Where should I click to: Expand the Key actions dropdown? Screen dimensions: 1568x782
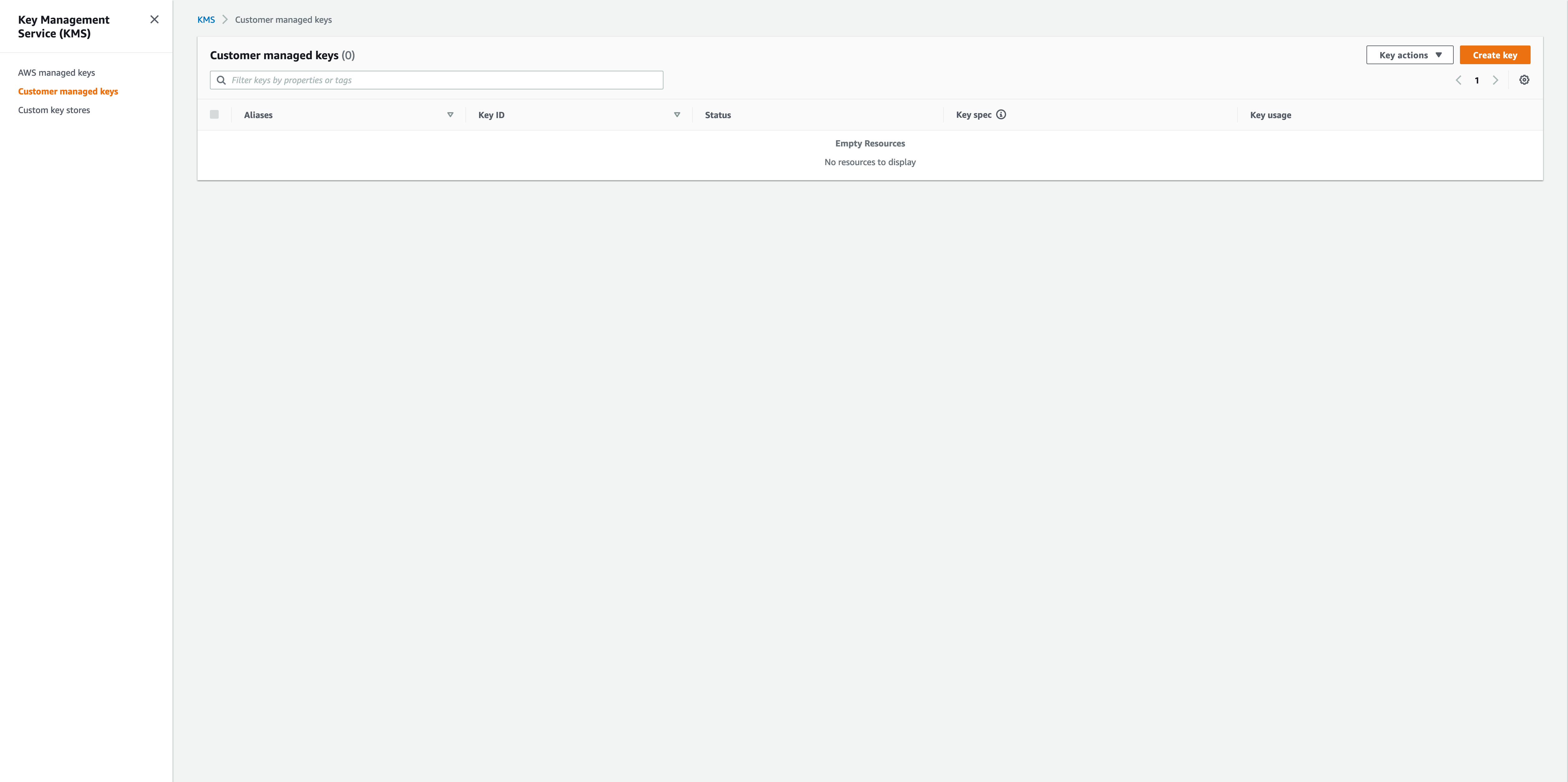point(1409,55)
